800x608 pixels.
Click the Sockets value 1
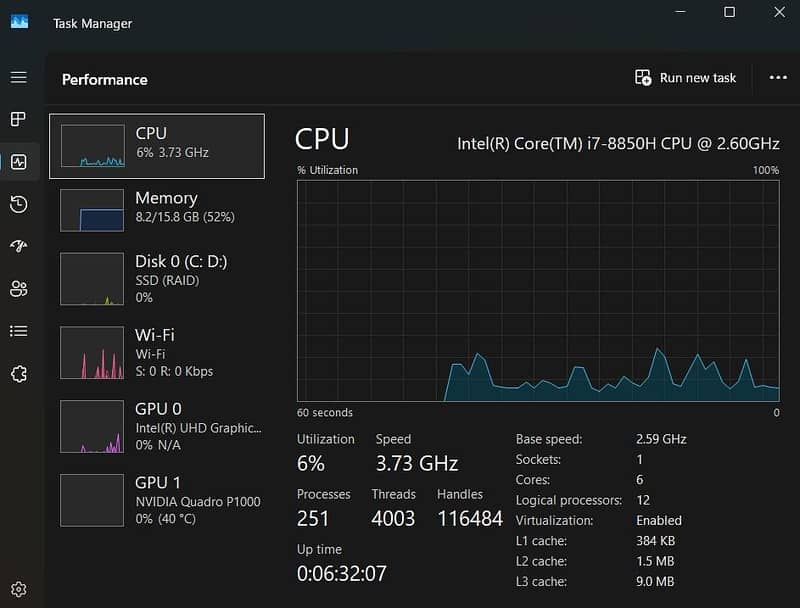(x=639, y=460)
